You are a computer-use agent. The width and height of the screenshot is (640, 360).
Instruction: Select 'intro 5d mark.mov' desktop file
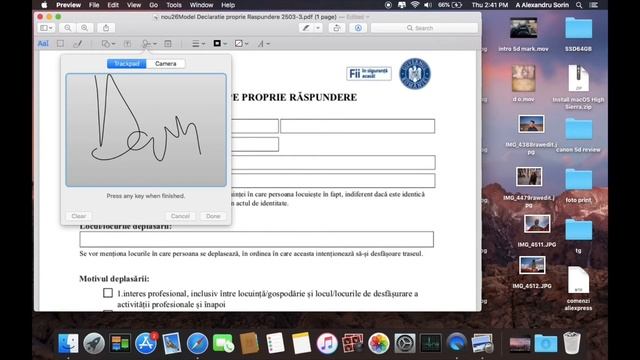[x=523, y=34]
